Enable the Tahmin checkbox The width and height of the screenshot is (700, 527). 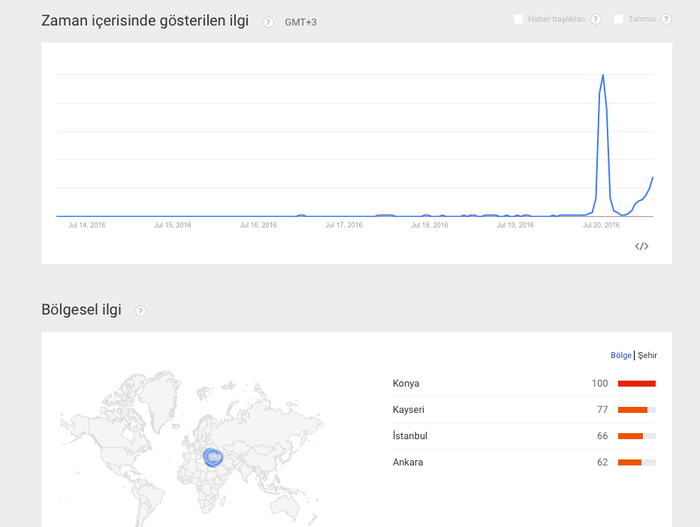618,19
